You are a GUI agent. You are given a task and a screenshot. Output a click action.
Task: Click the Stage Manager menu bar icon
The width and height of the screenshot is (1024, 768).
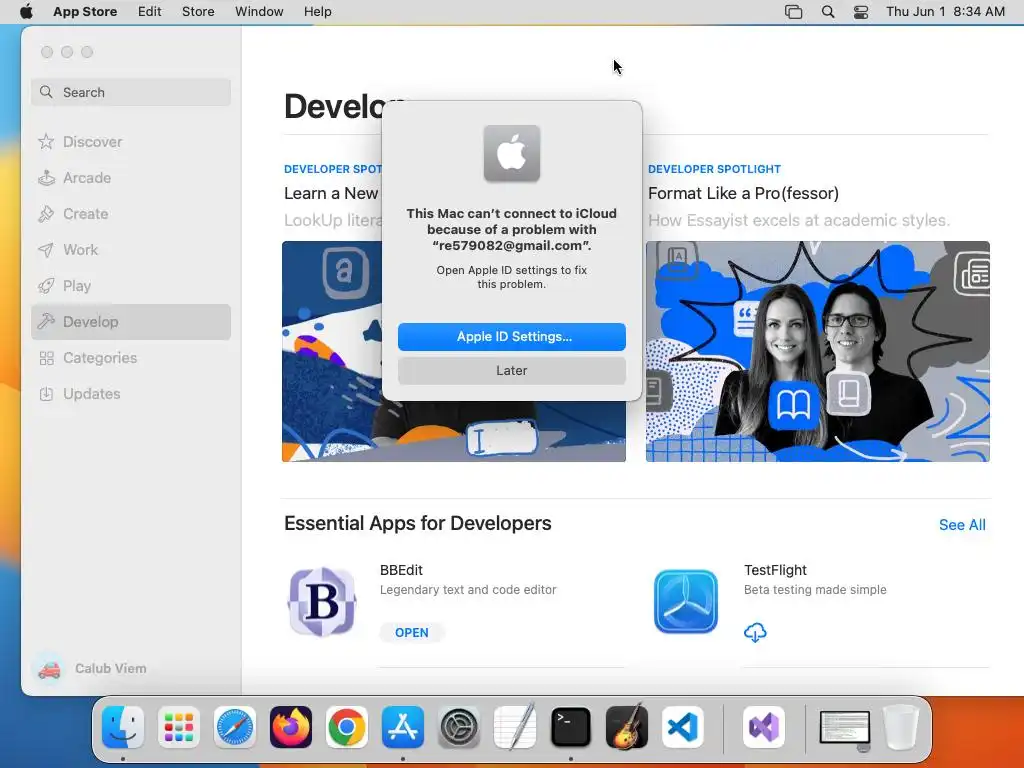point(793,12)
